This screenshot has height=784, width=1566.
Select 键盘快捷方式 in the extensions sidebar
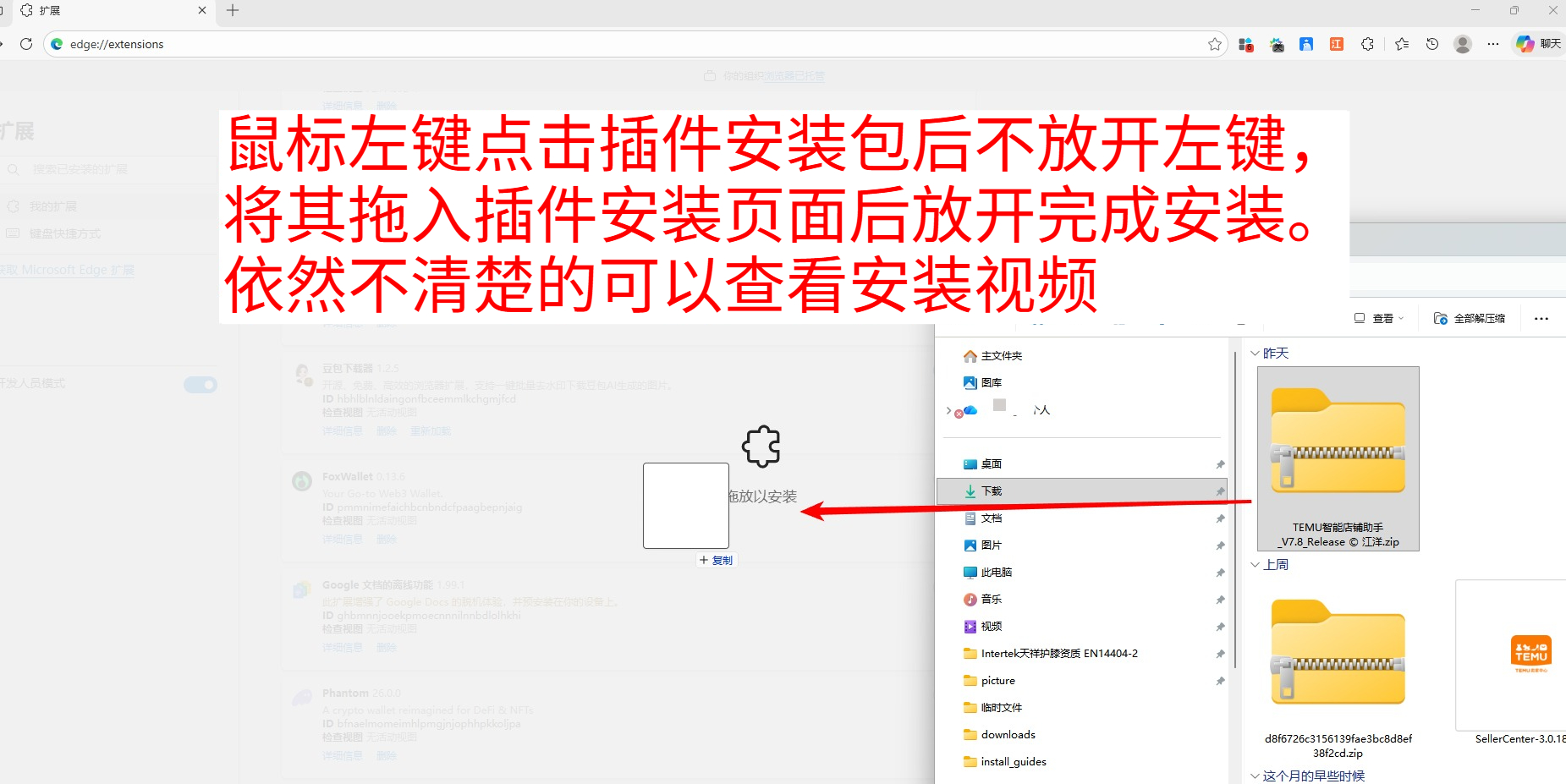point(66,233)
